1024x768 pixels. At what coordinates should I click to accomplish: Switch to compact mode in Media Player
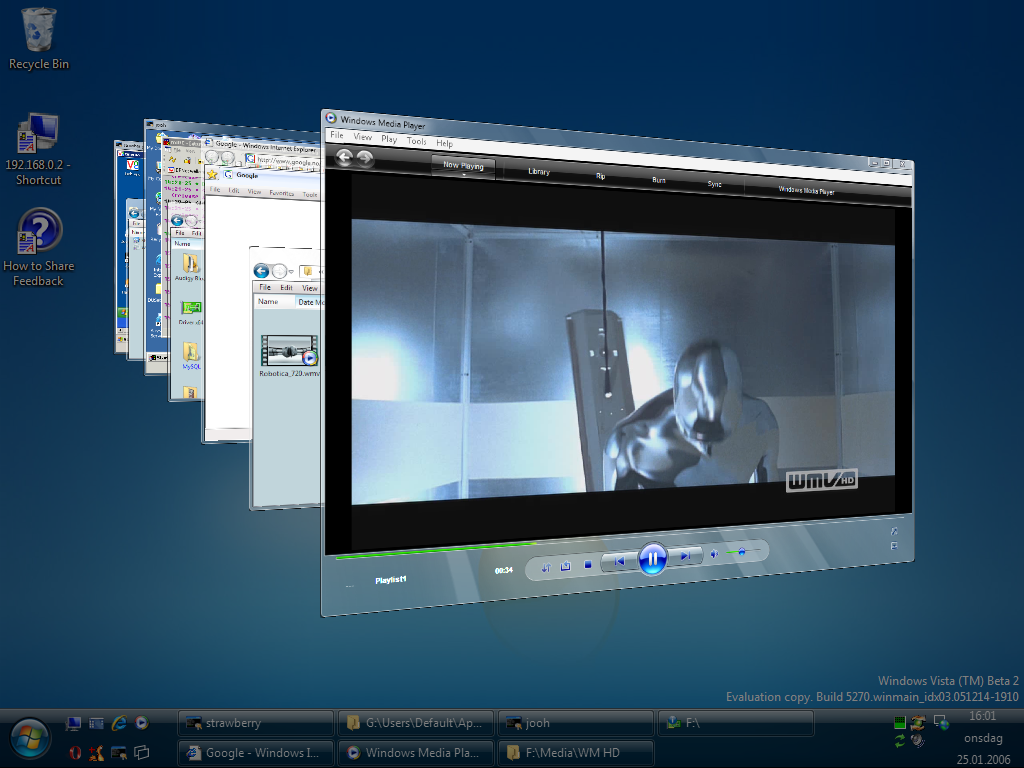click(x=894, y=546)
